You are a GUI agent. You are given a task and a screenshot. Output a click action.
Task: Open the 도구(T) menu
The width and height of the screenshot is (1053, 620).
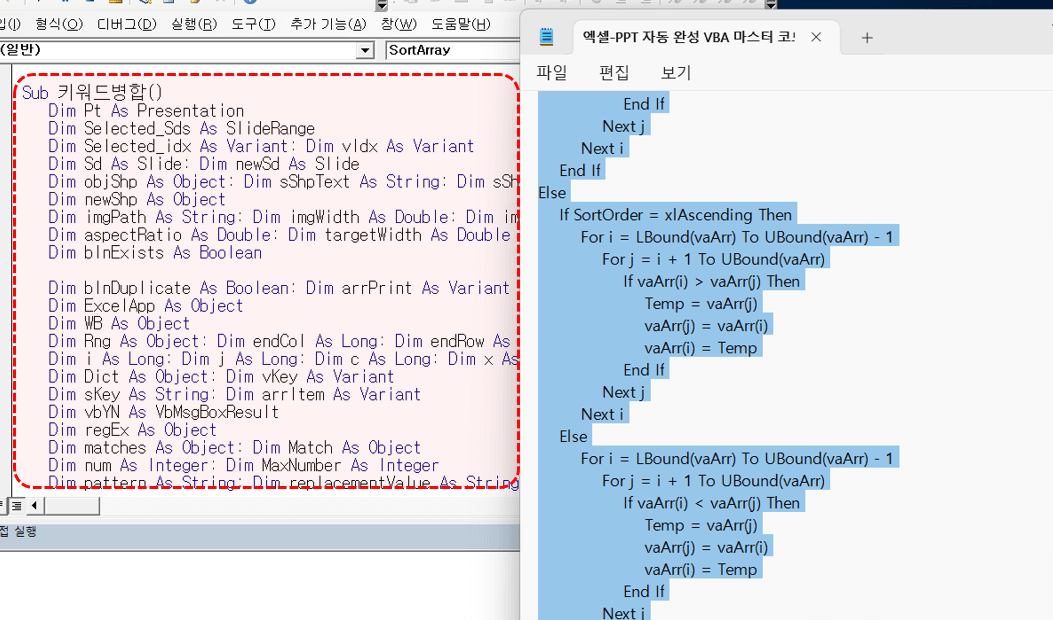(254, 24)
